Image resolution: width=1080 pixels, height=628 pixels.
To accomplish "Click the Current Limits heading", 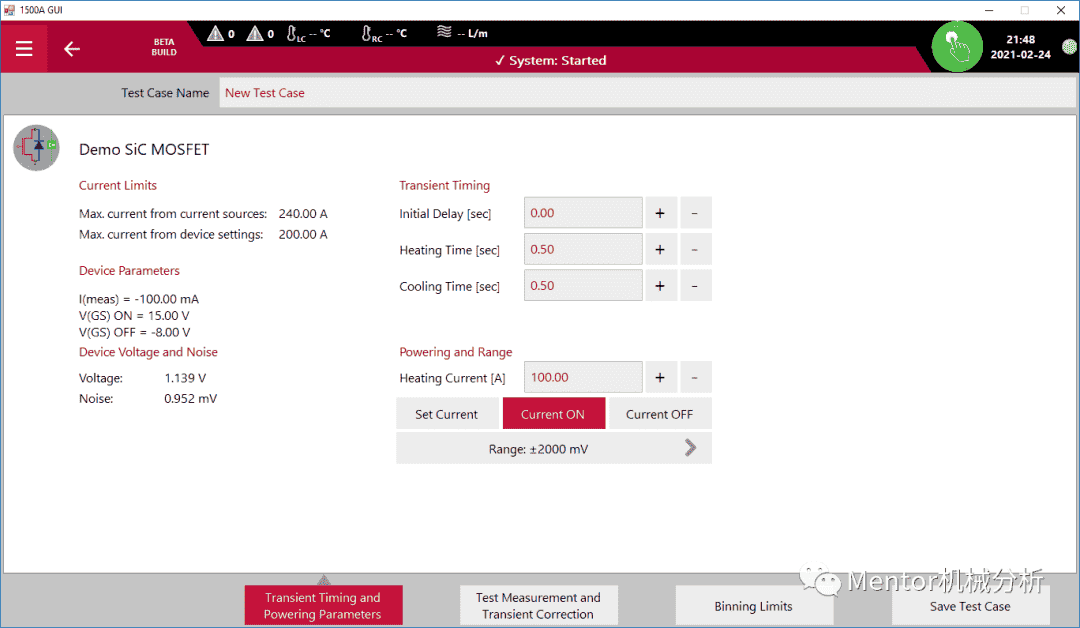I will tap(118, 185).
